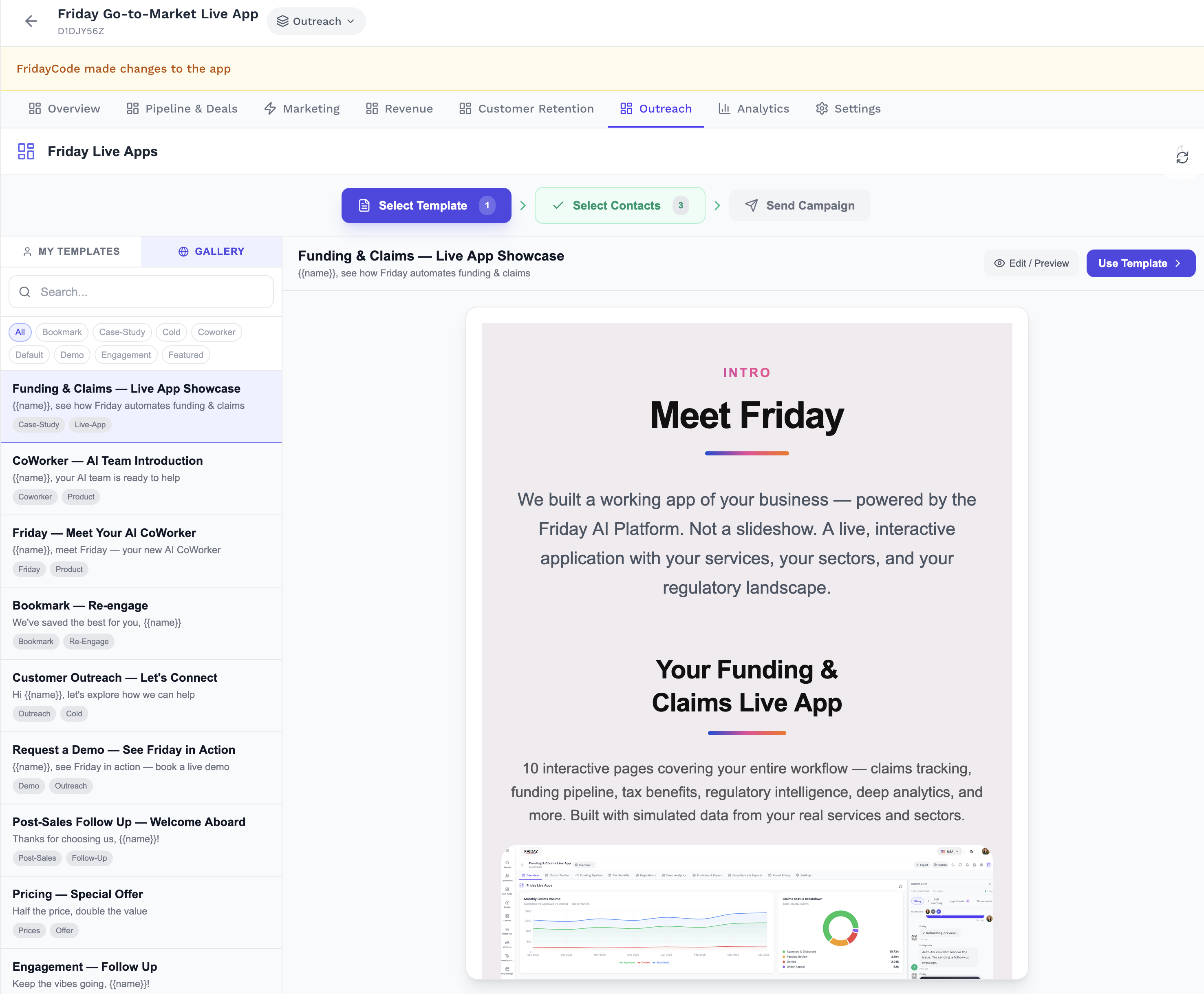Select Bookmark — Re-engage template

[x=141, y=623]
